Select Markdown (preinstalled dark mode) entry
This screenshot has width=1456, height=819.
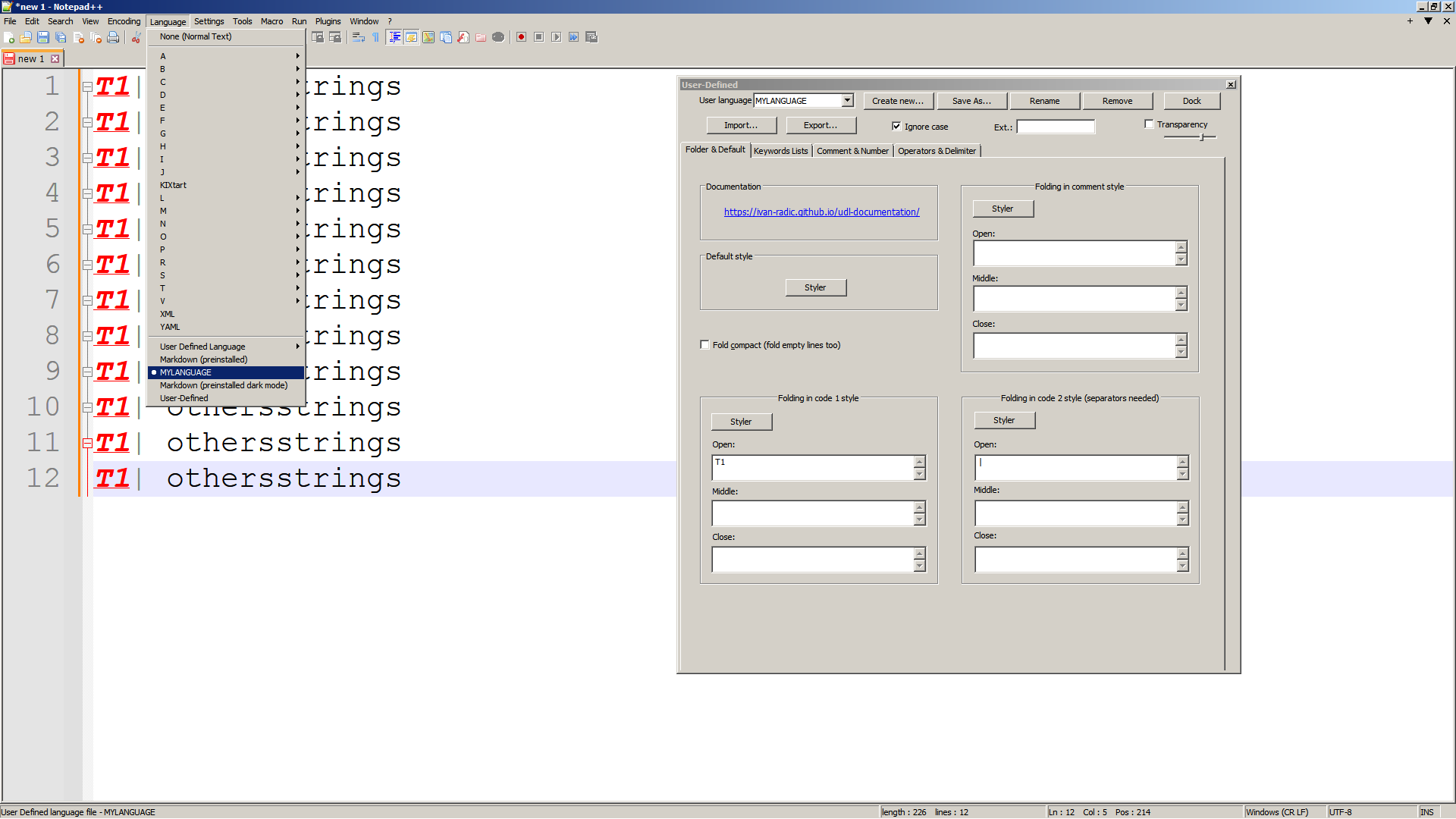point(226,385)
